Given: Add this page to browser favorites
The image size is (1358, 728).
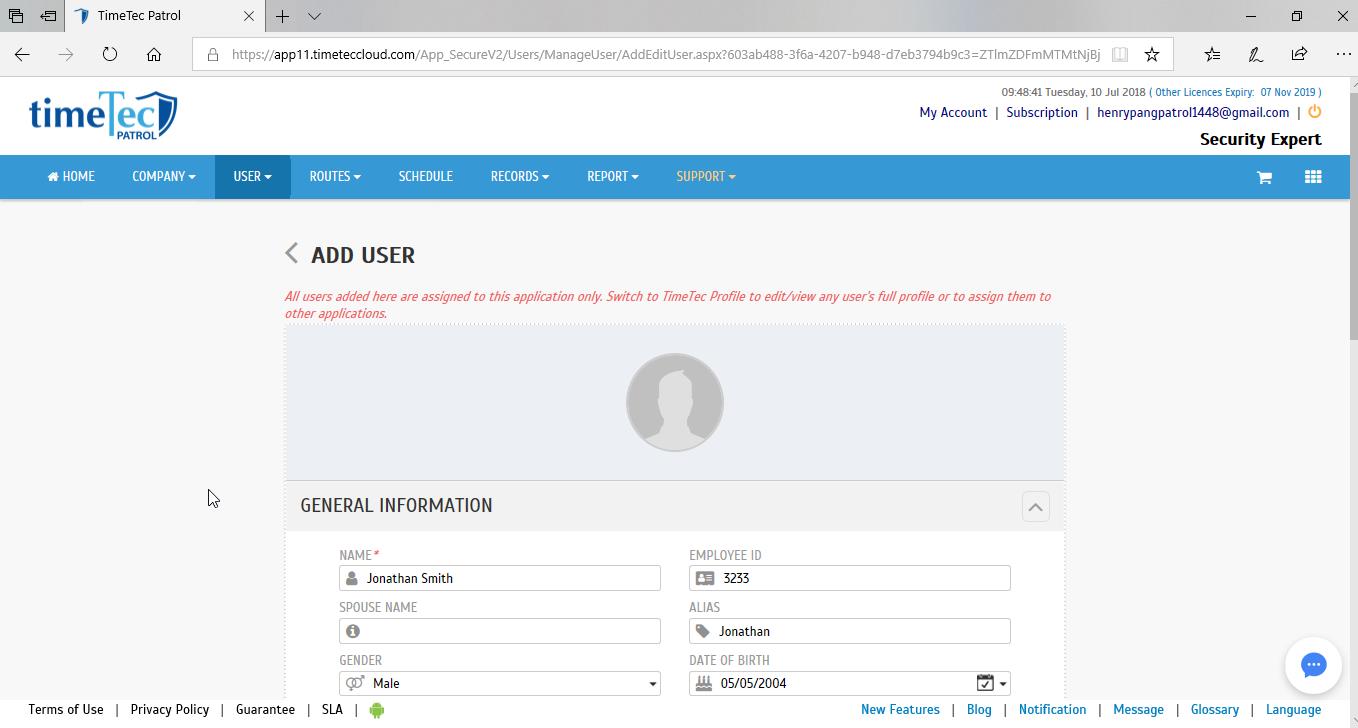Looking at the screenshot, I should pyautogui.click(x=1152, y=54).
